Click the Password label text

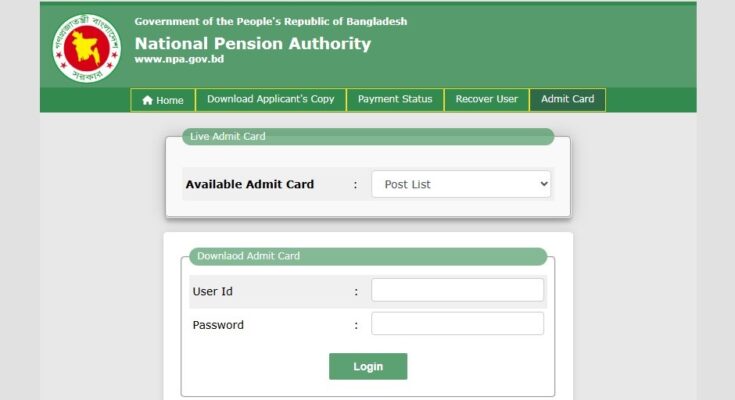click(218, 325)
